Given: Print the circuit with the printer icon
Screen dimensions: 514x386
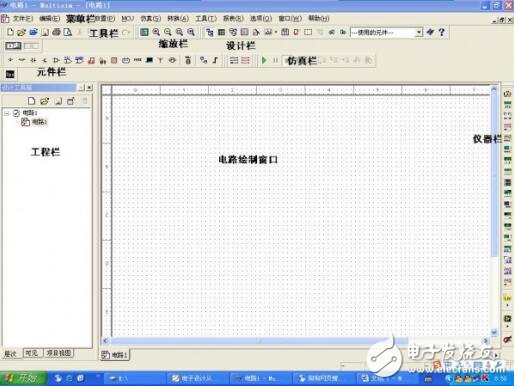Looking at the screenshot, I should click(x=57, y=32).
